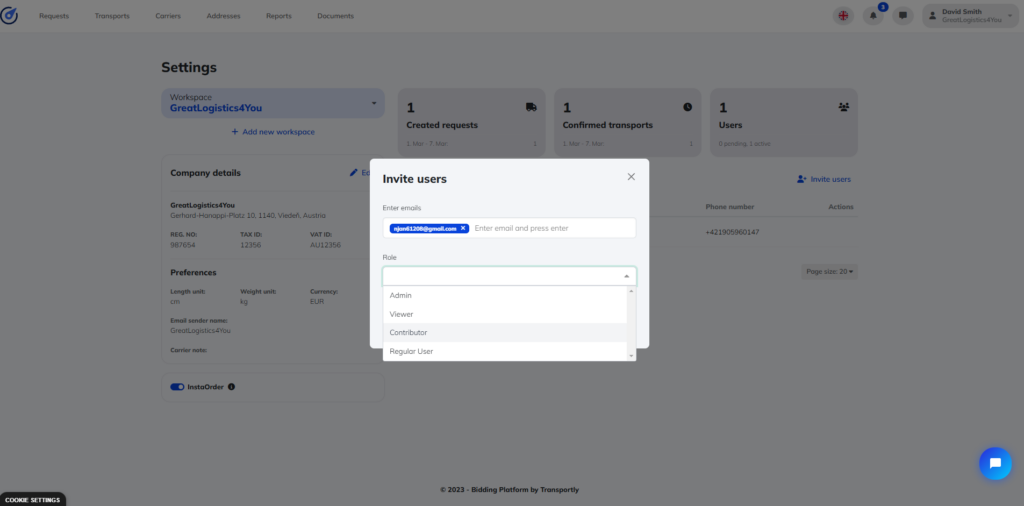The height and width of the screenshot is (506, 1024).
Task: Open the notifications bell
Action: (873, 16)
